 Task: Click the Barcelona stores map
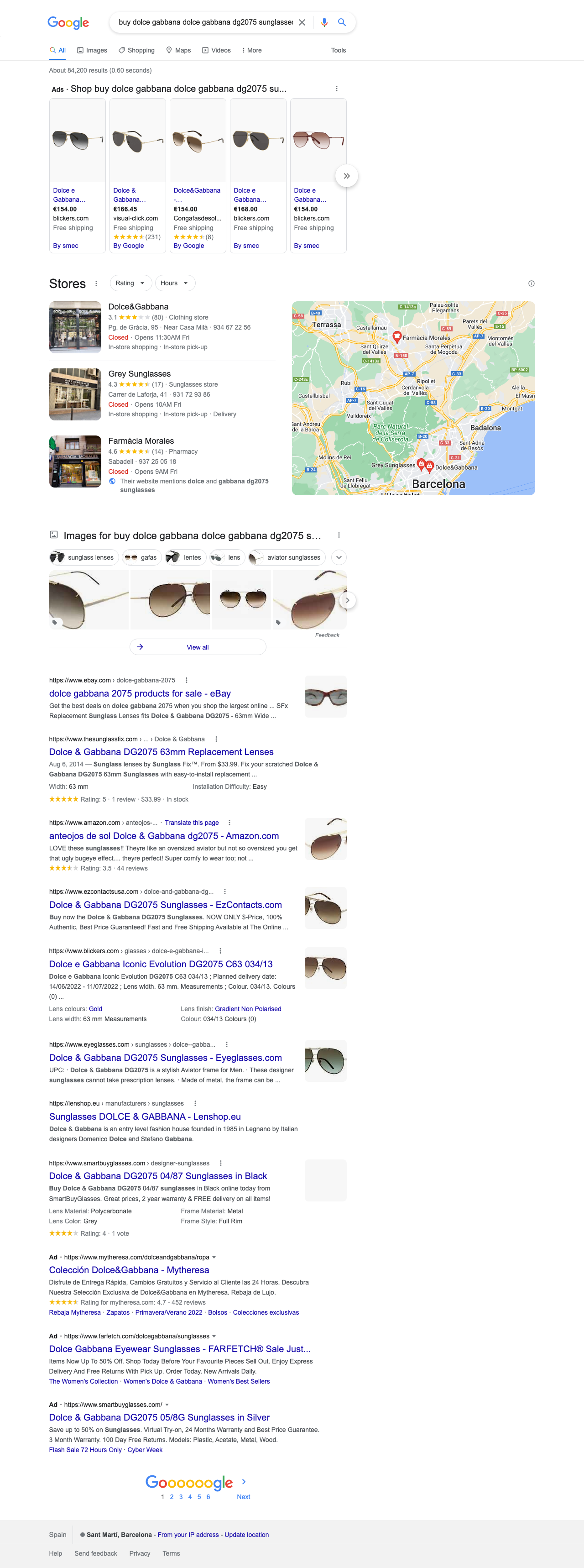point(413,398)
